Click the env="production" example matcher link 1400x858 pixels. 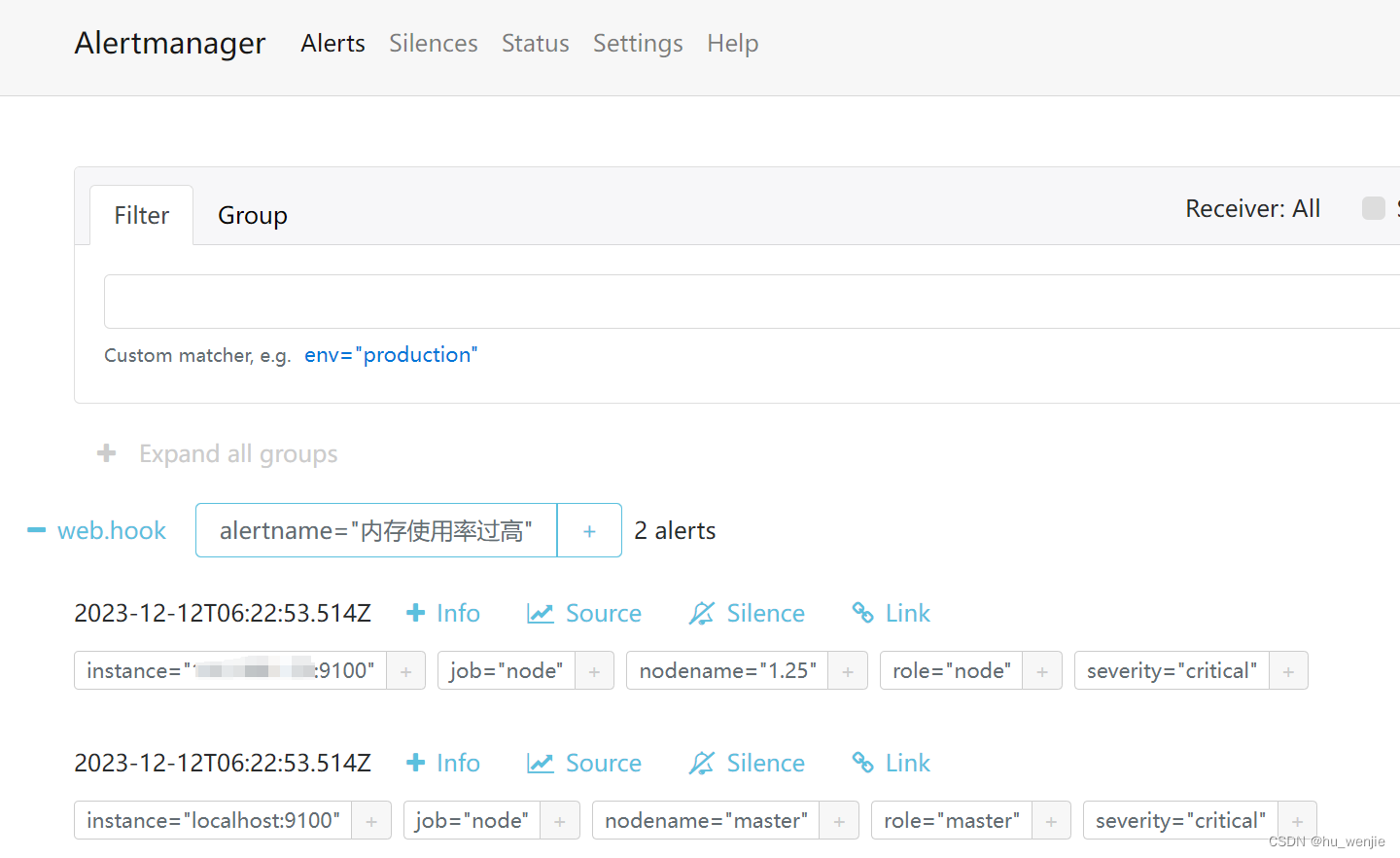click(x=391, y=354)
